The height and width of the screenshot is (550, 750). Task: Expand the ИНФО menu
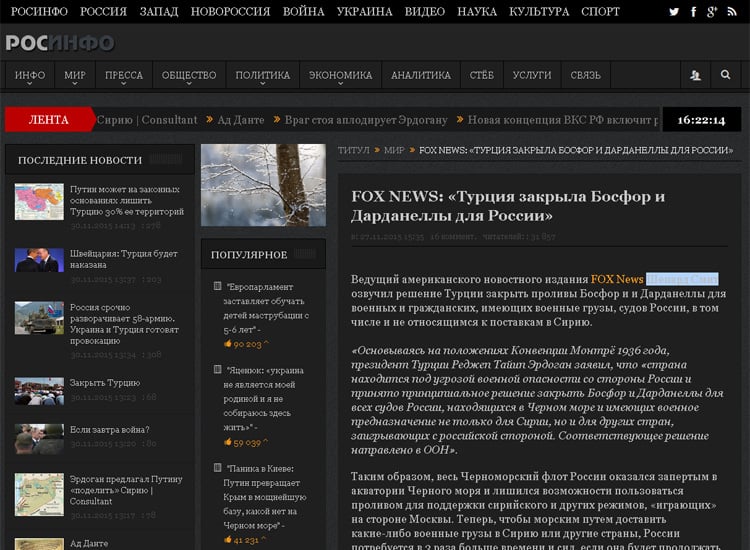click(30, 76)
